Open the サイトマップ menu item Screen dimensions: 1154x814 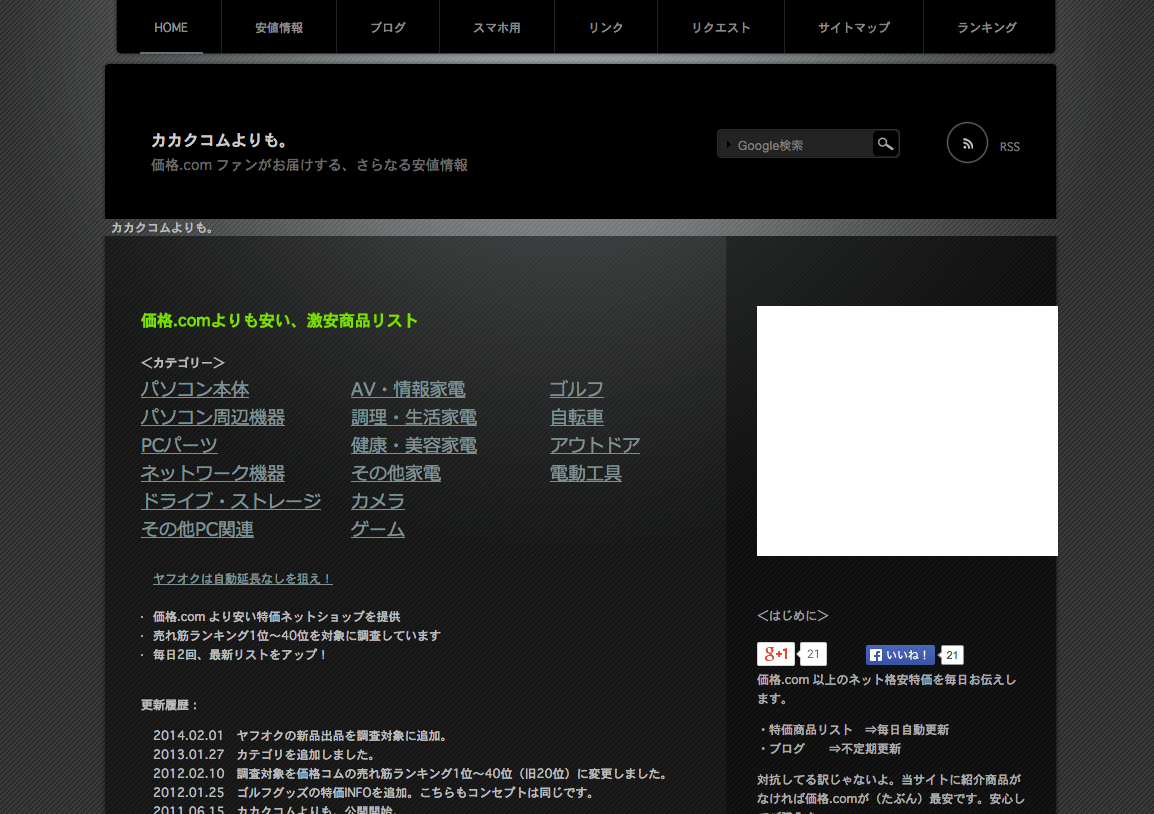point(854,27)
